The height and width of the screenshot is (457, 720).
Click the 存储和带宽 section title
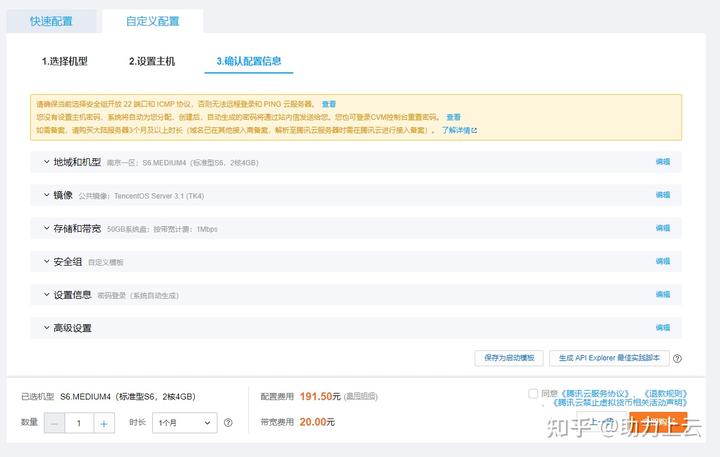77,228
